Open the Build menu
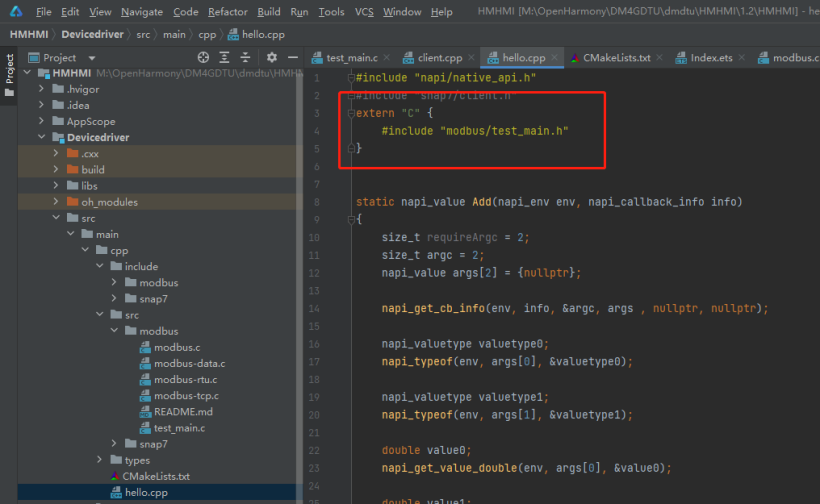 click(269, 12)
